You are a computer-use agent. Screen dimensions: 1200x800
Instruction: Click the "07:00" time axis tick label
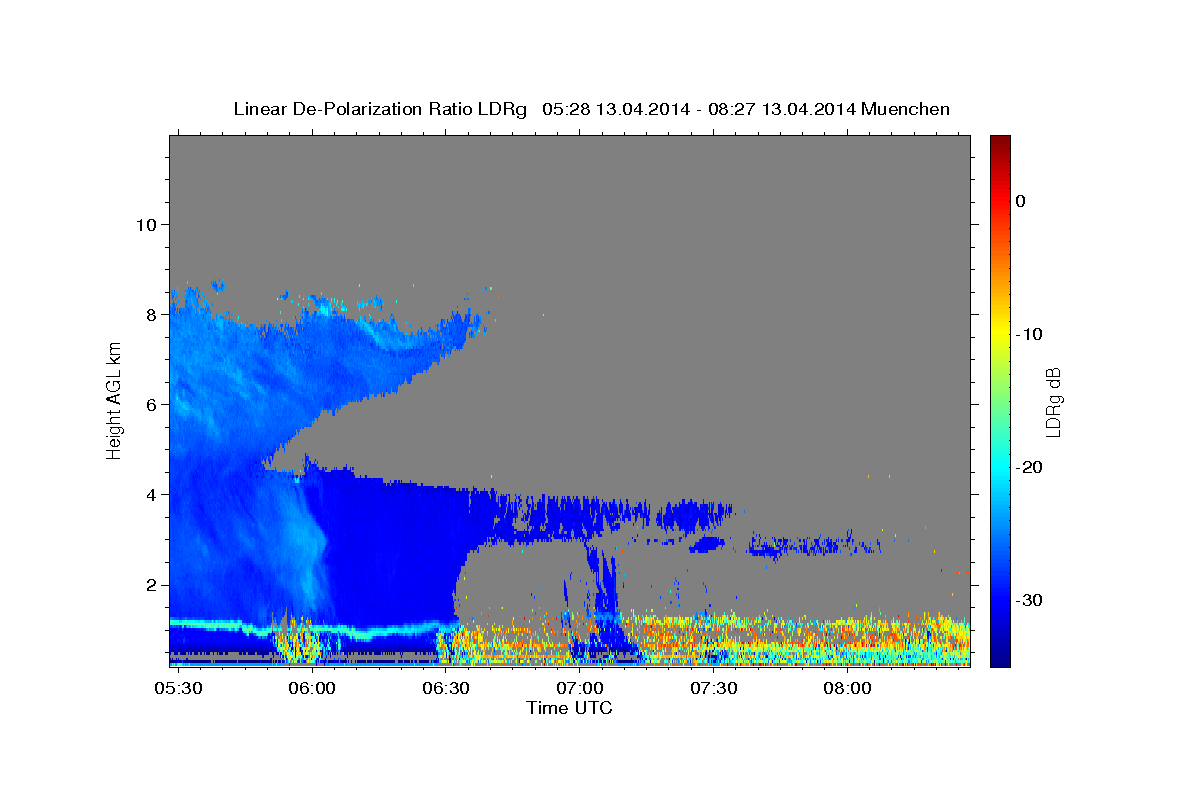click(580, 689)
